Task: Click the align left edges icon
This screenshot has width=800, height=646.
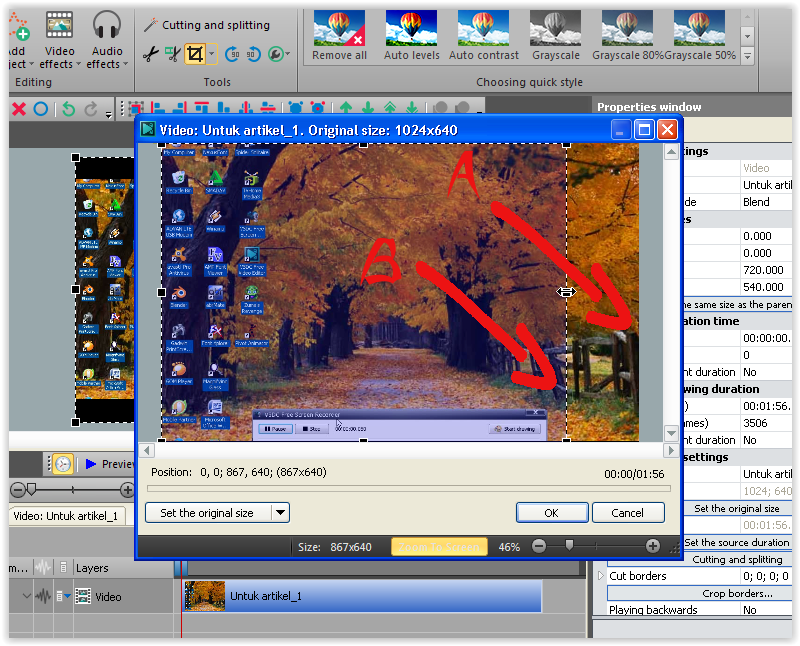Action: tap(158, 108)
